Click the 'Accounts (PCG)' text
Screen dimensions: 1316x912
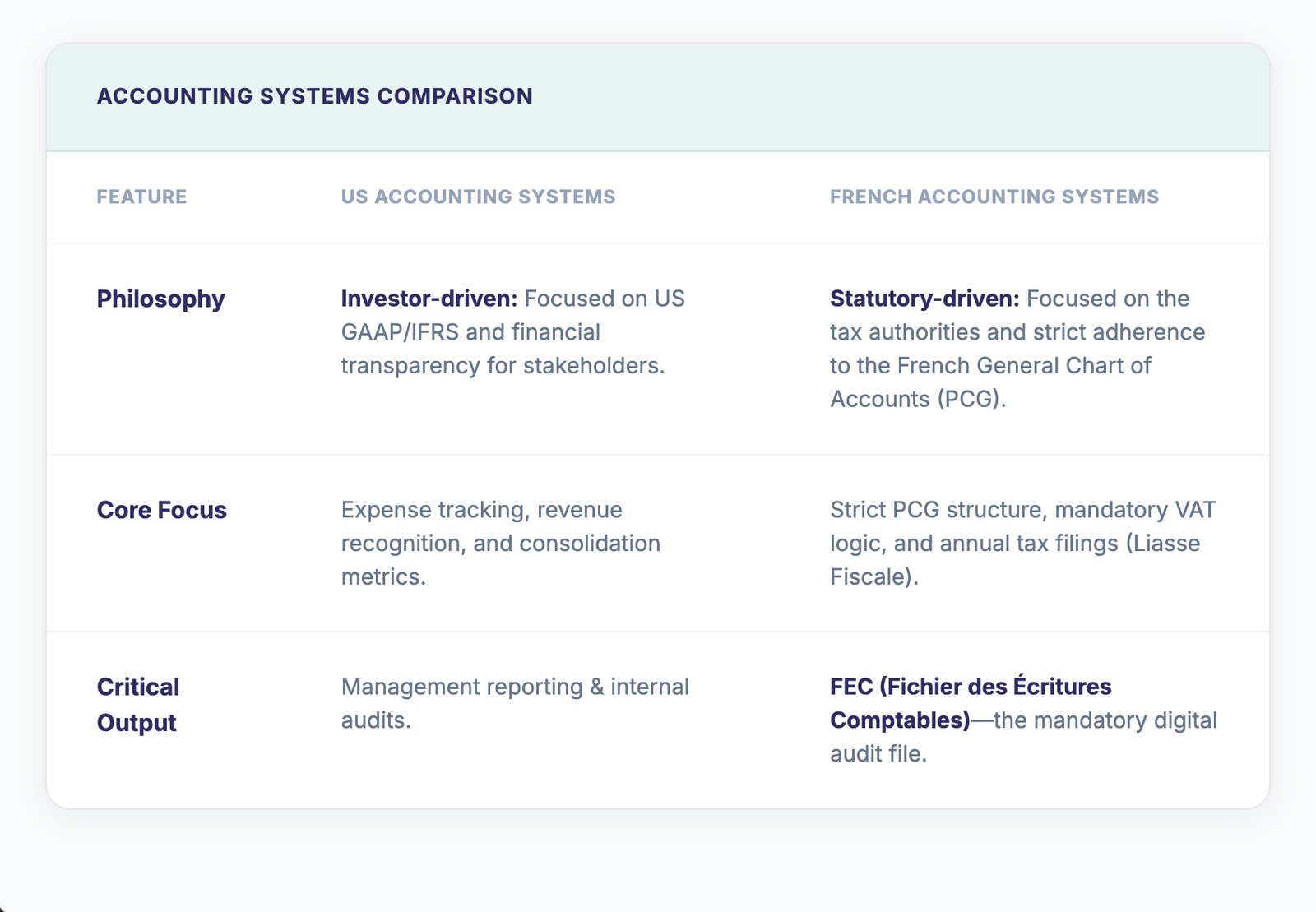(x=917, y=399)
